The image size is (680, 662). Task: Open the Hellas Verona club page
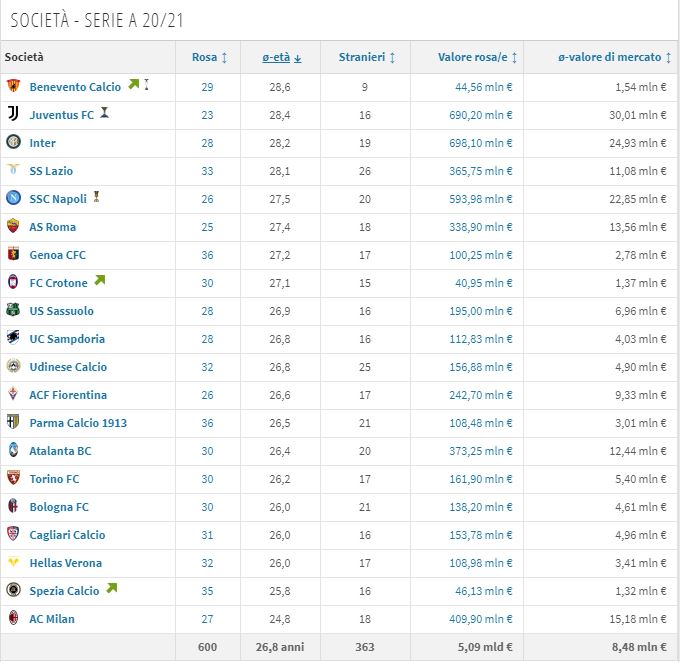click(65, 563)
